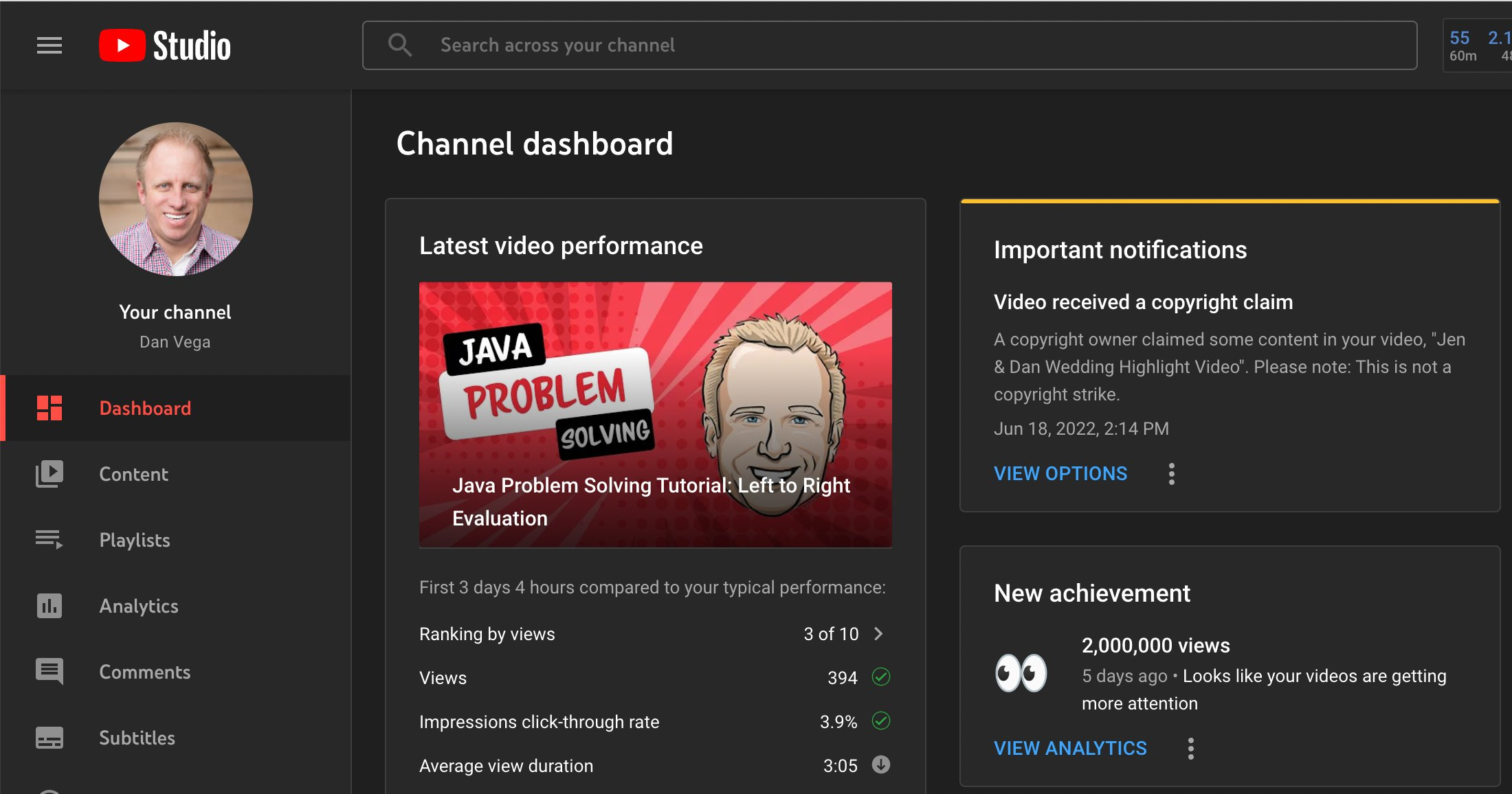Toggle the green checkmark beside Views 394
The width and height of the screenshot is (1512, 794).
point(882,677)
